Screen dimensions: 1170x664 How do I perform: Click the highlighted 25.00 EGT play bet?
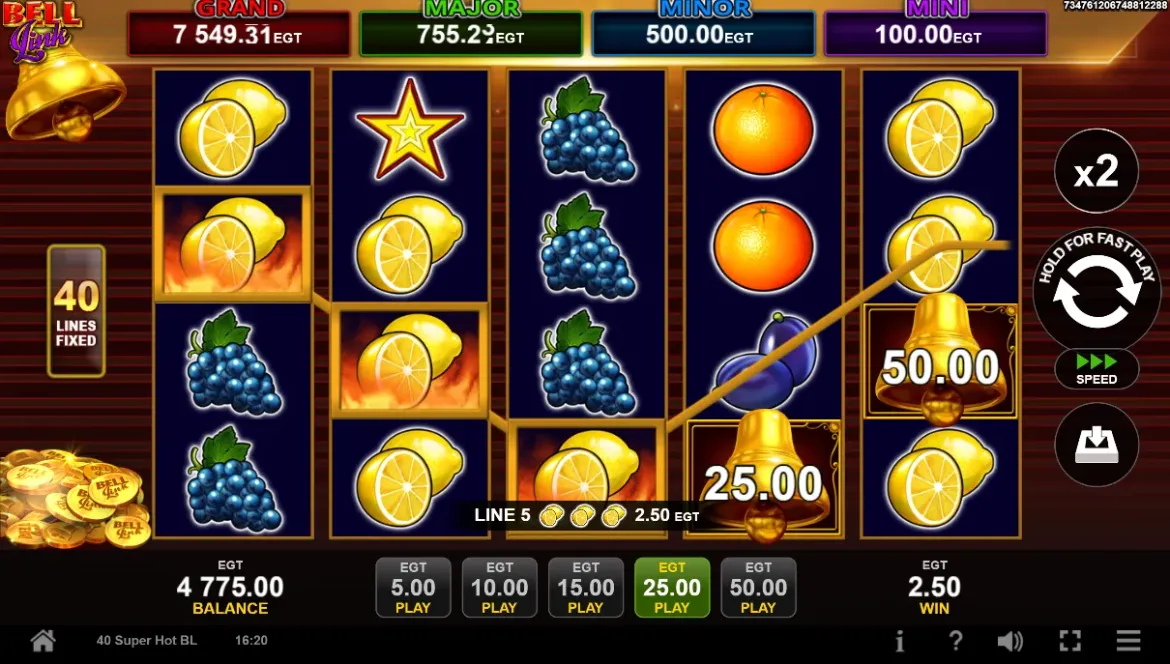pyautogui.click(x=672, y=587)
